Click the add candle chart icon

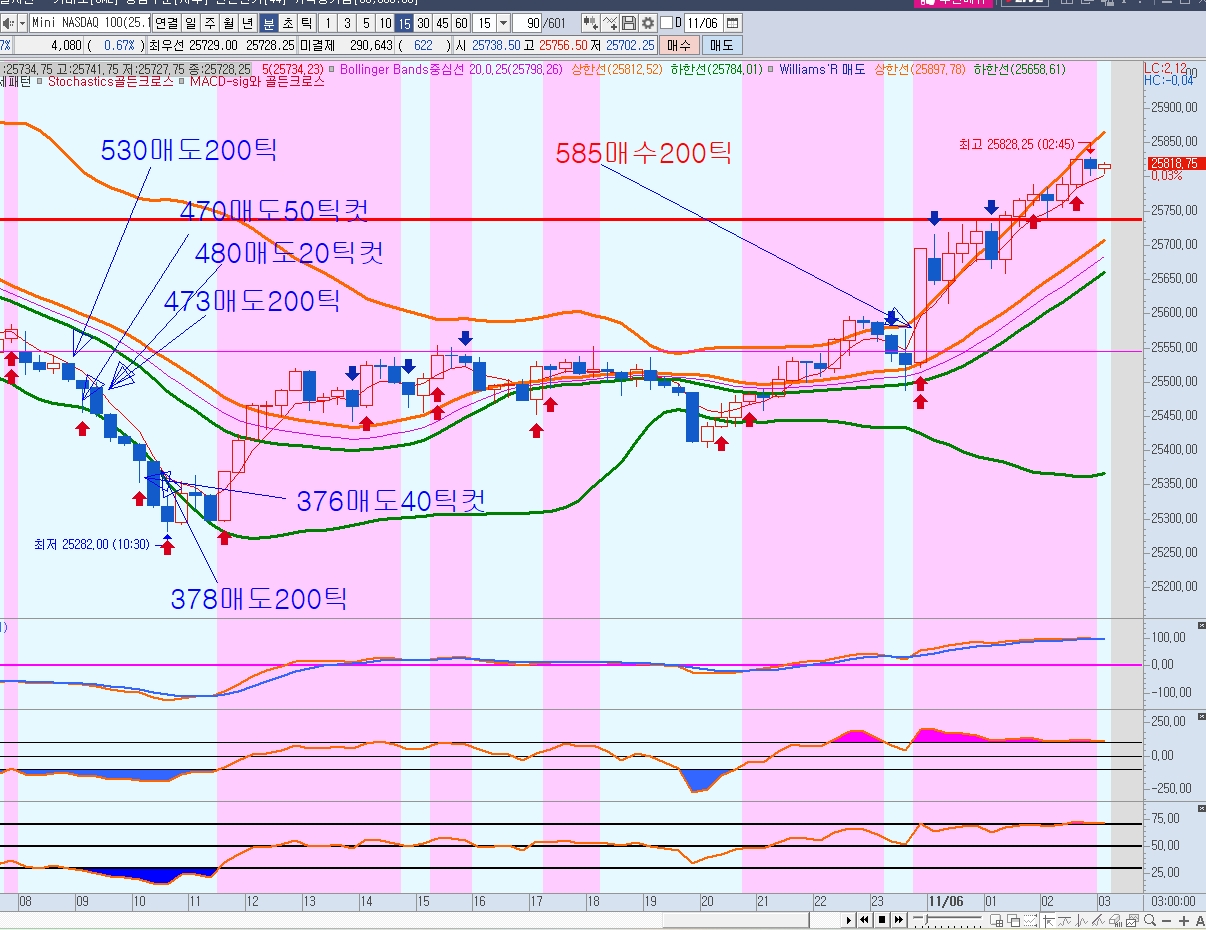click(x=590, y=23)
